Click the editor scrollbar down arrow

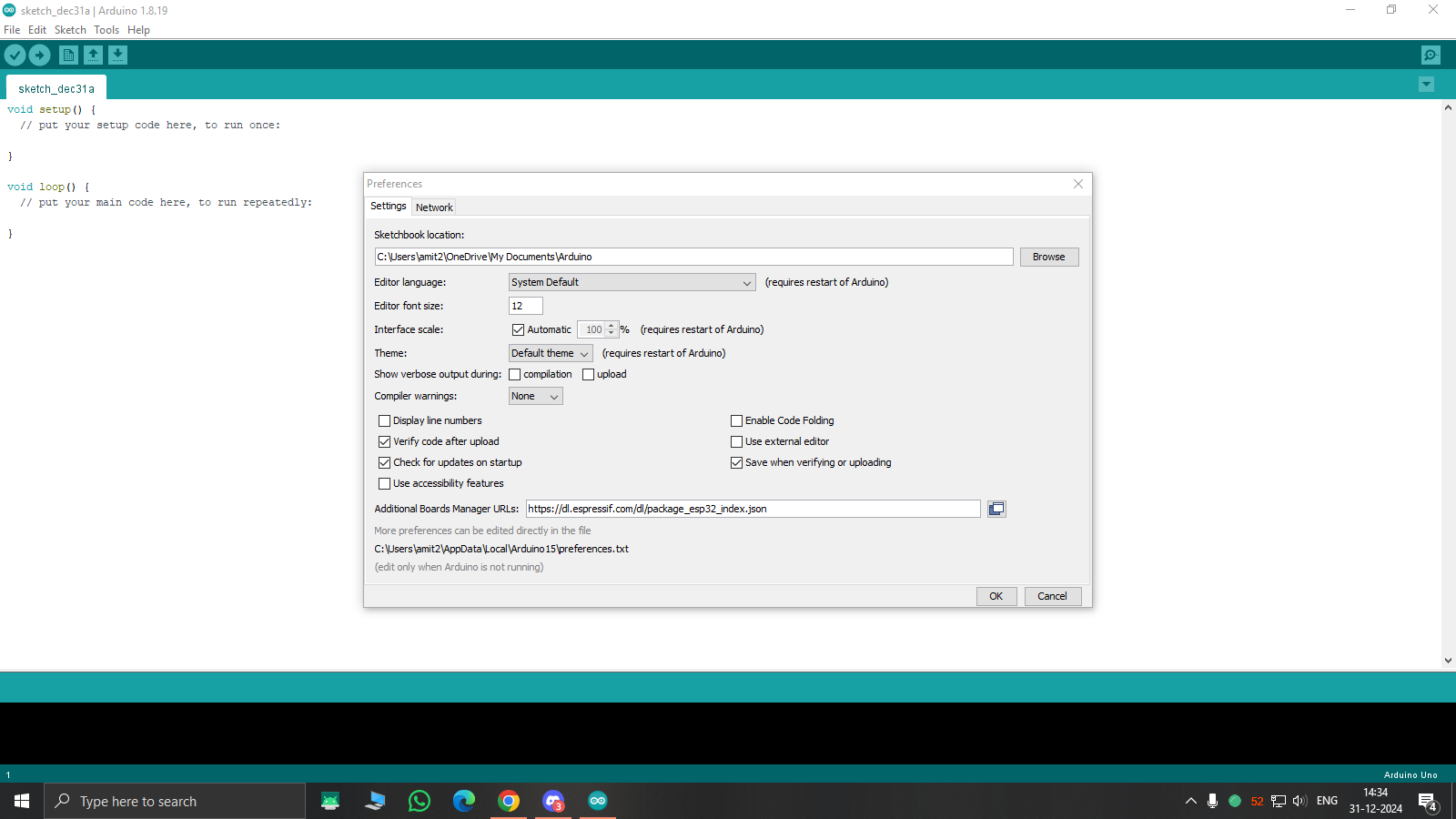coord(1448,662)
